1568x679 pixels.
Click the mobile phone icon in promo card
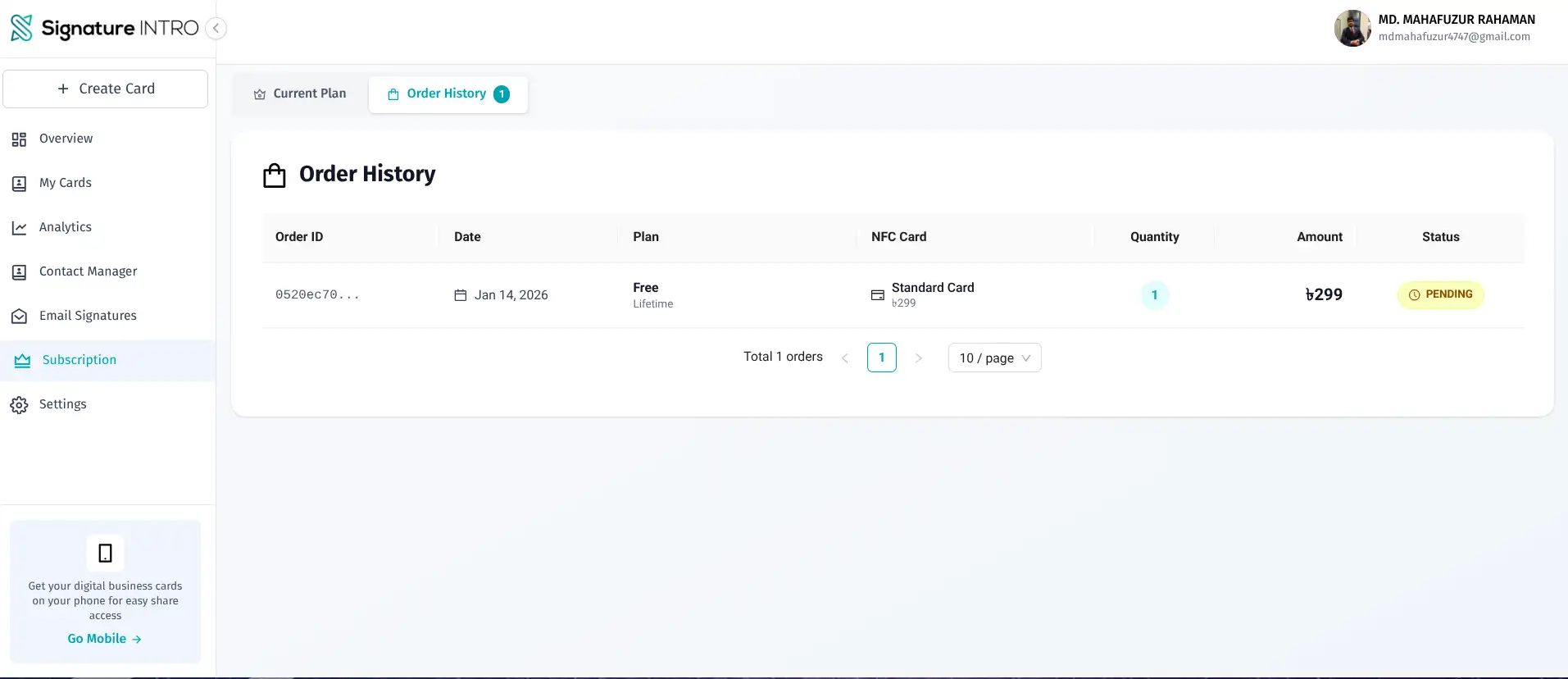105,554
